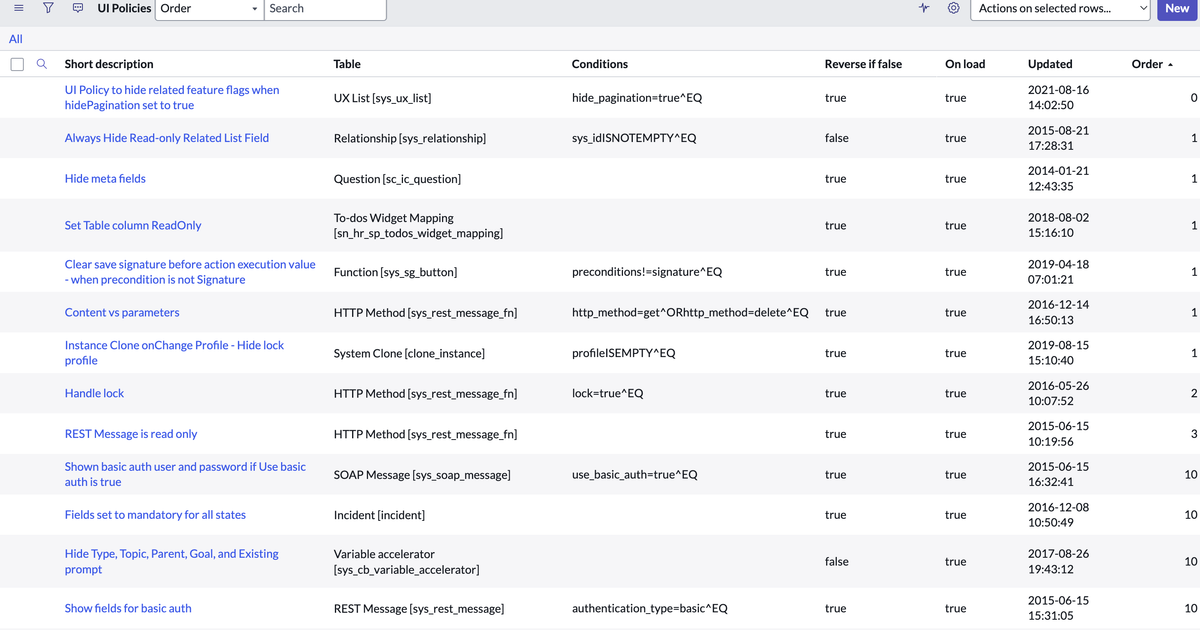1200x630 pixels.
Task: Sort by On load column header
Action: pos(965,64)
